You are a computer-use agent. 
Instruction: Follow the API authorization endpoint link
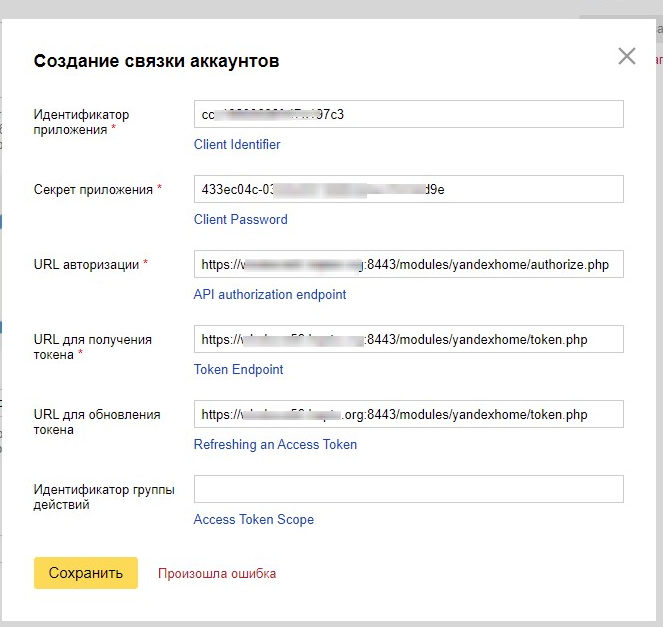270,294
